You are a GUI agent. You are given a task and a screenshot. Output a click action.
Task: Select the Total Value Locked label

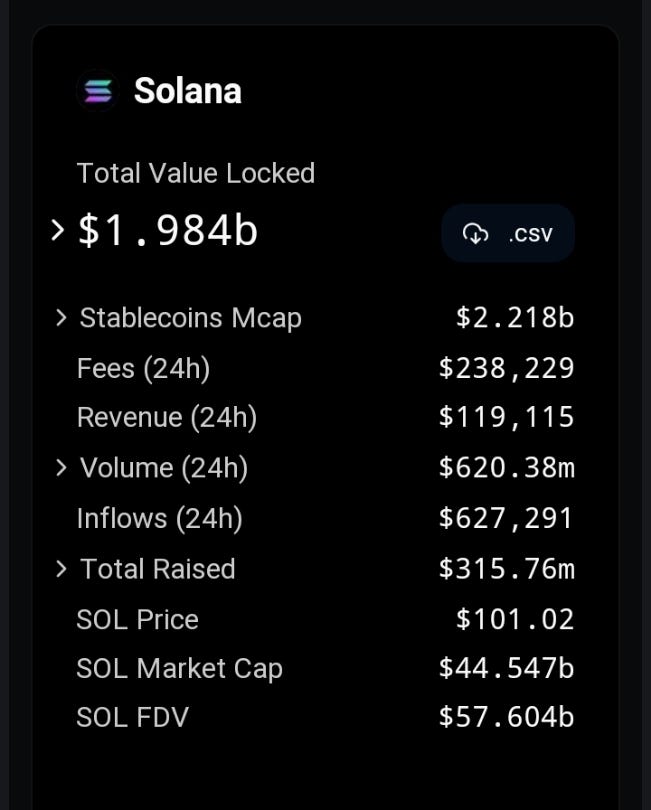[196, 173]
